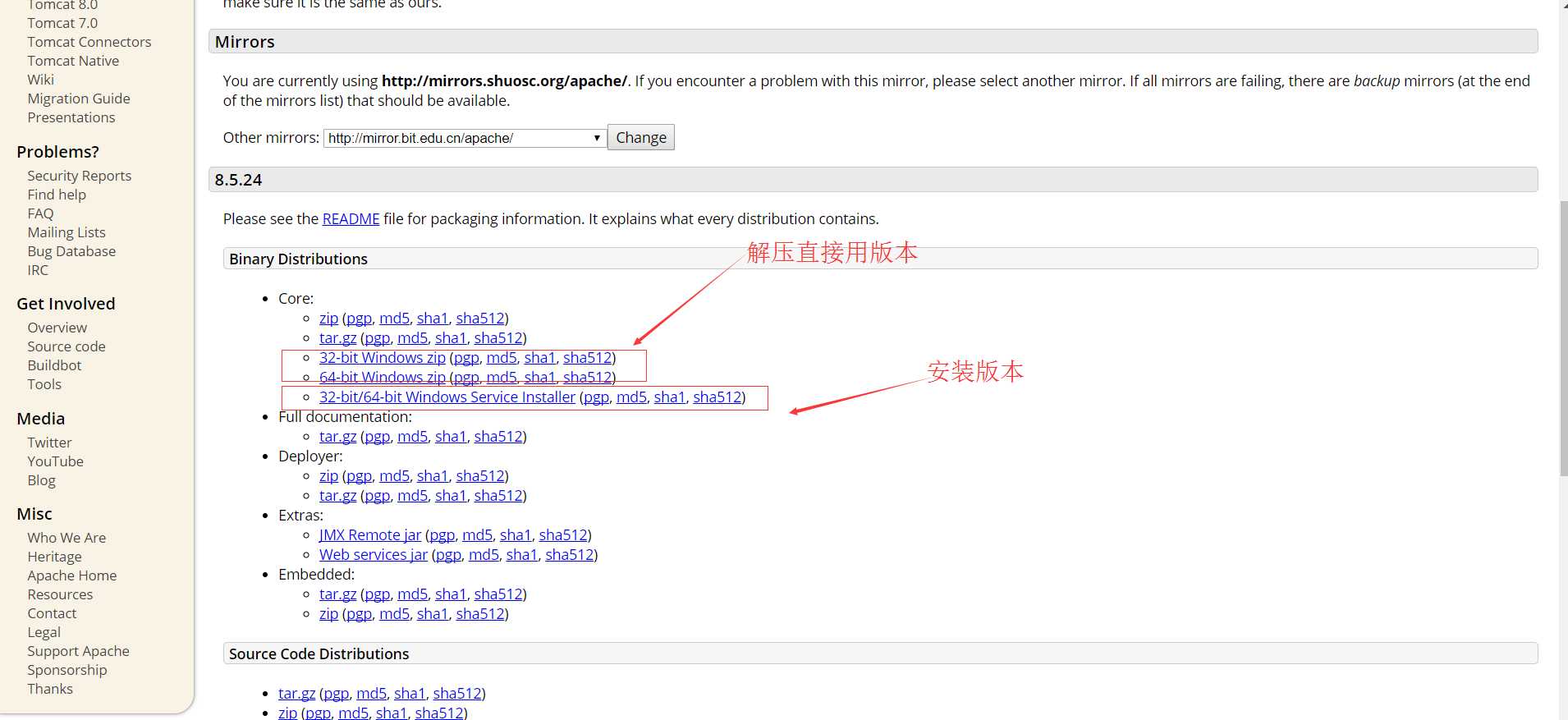Open Tomcat Native sidebar link
Viewport: 1568px width, 720px height.
73,61
